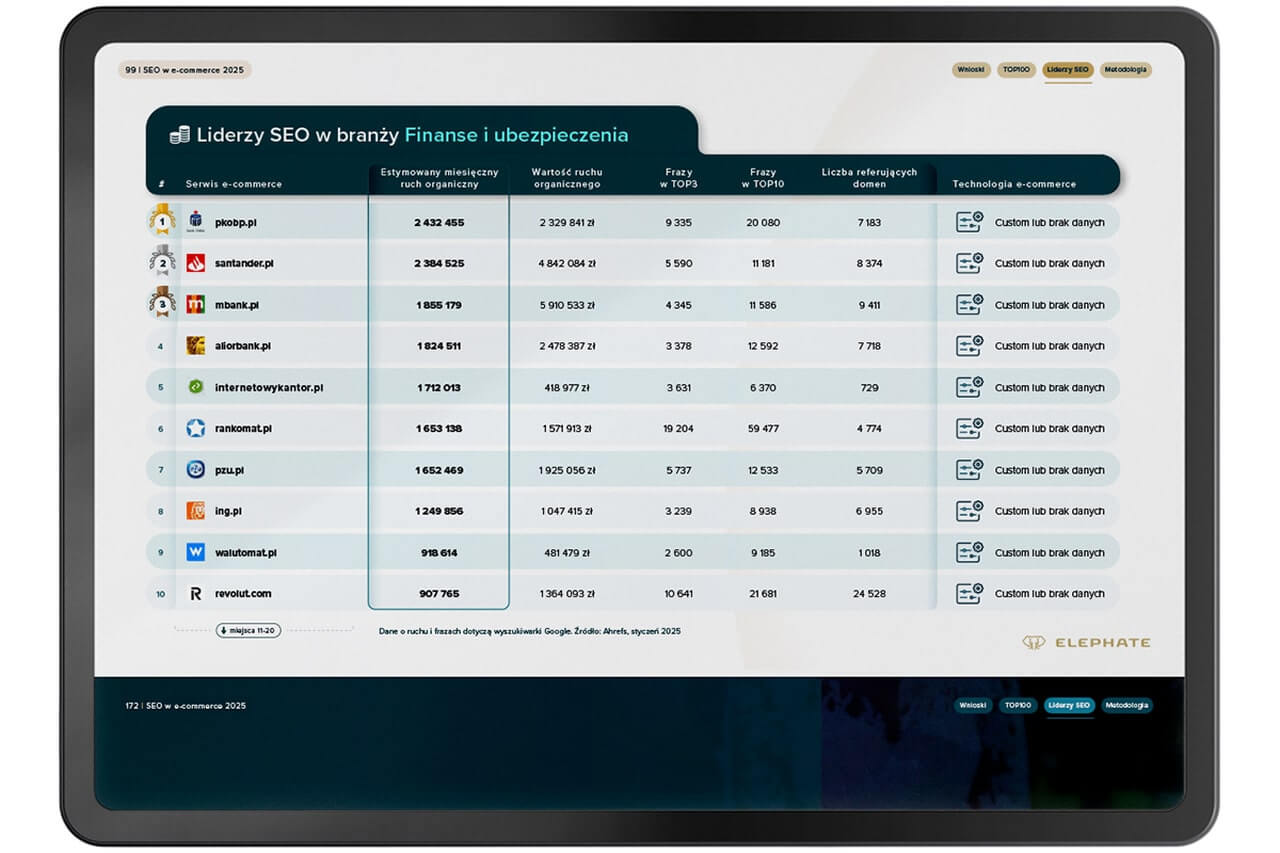Click the technology icon in santander.pl row
Viewport: 1280px width, 853px height.
969,263
